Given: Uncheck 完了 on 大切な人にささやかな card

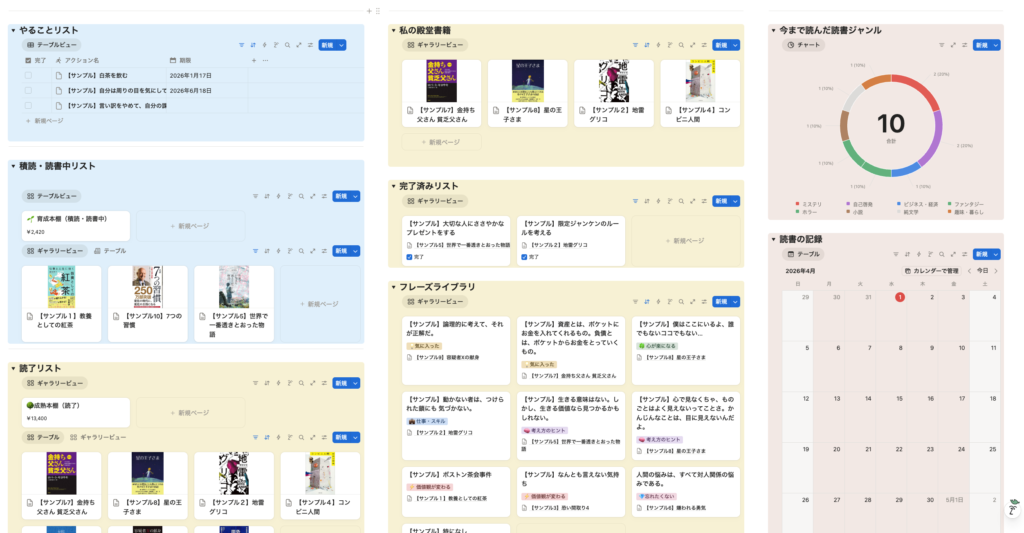Looking at the screenshot, I should 410,257.
